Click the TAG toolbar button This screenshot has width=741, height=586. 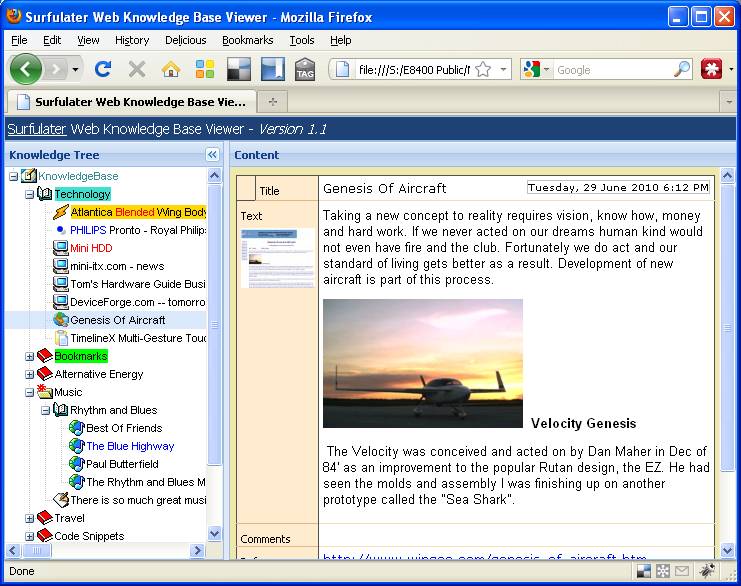pos(305,69)
